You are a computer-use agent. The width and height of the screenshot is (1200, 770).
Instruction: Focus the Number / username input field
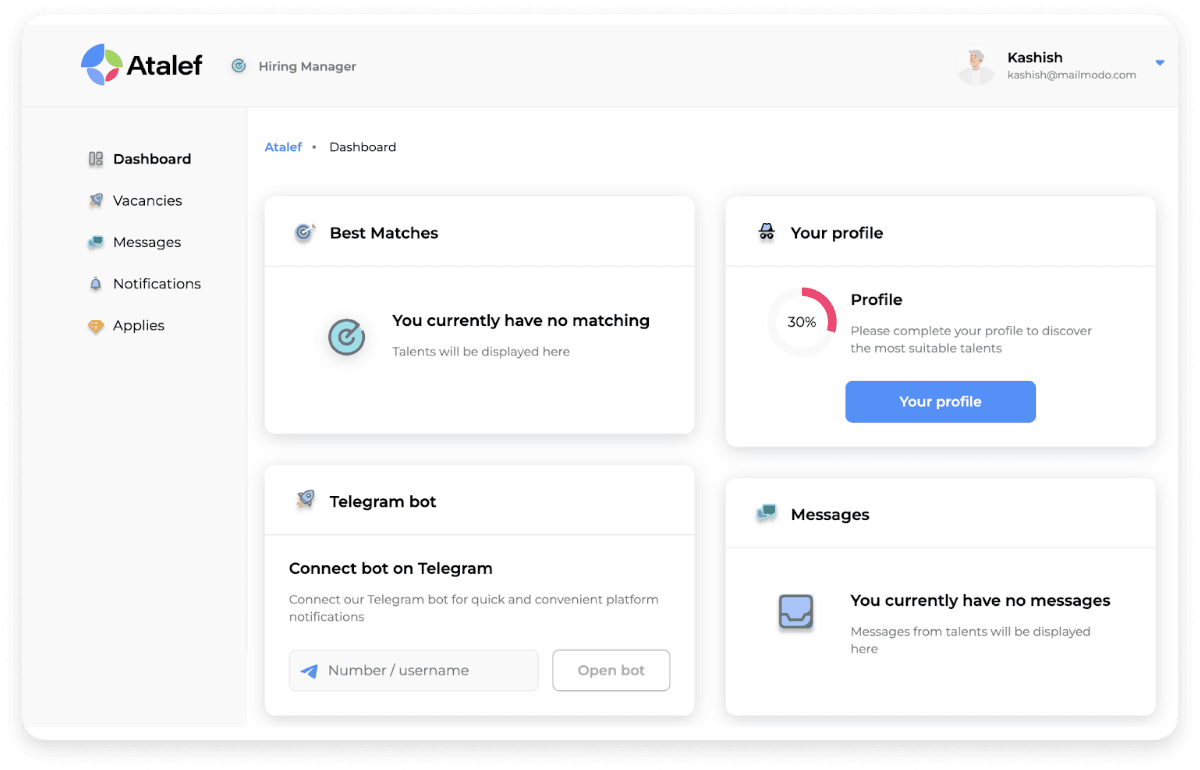point(414,670)
